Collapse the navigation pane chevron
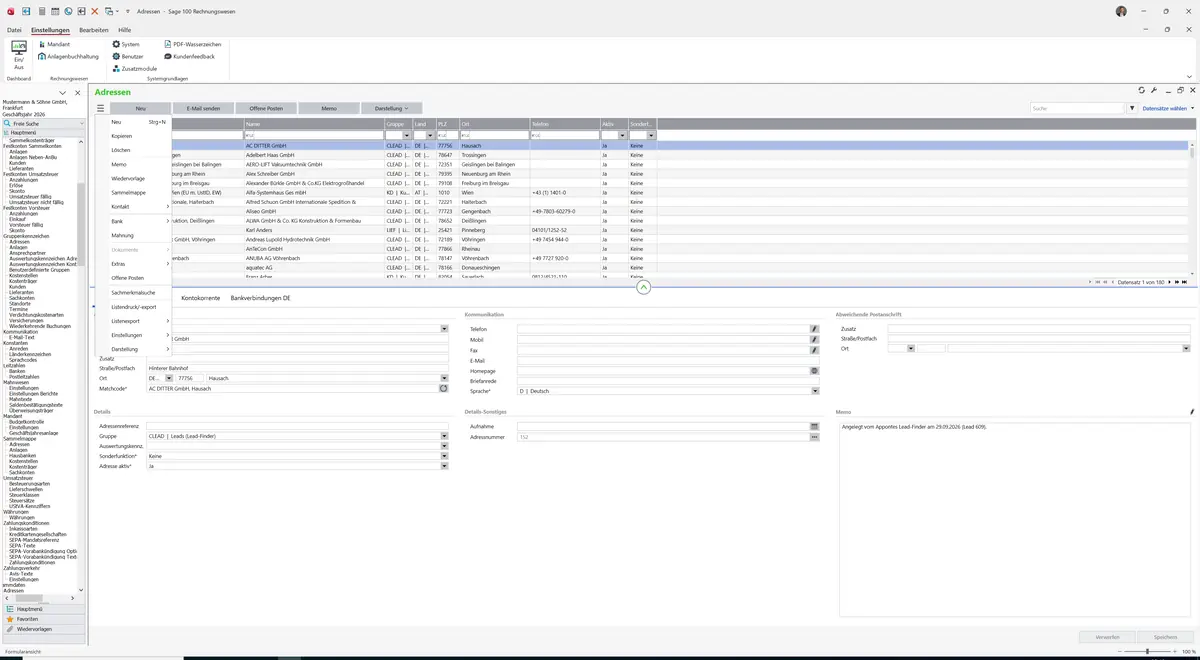 click(62, 93)
